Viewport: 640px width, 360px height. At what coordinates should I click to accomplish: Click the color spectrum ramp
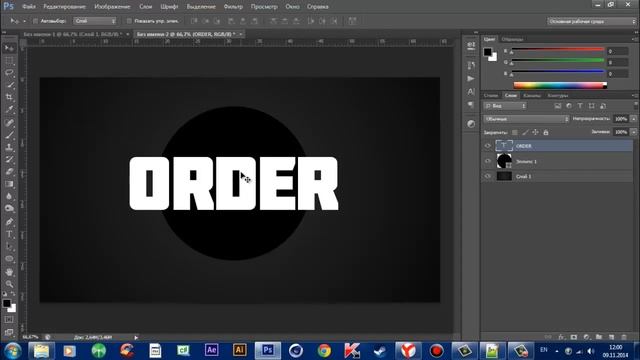560,85
